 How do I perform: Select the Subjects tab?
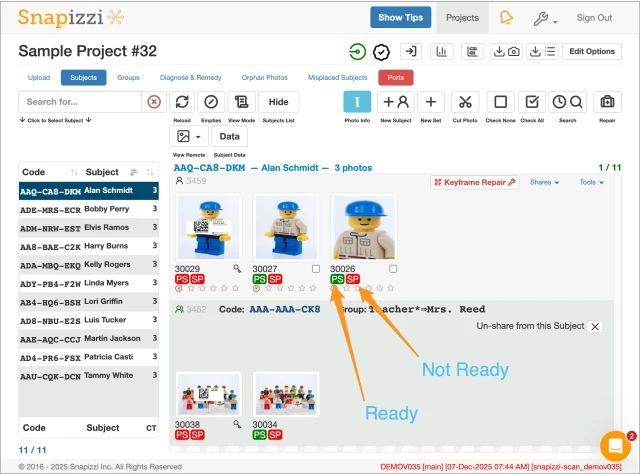tap(84, 78)
